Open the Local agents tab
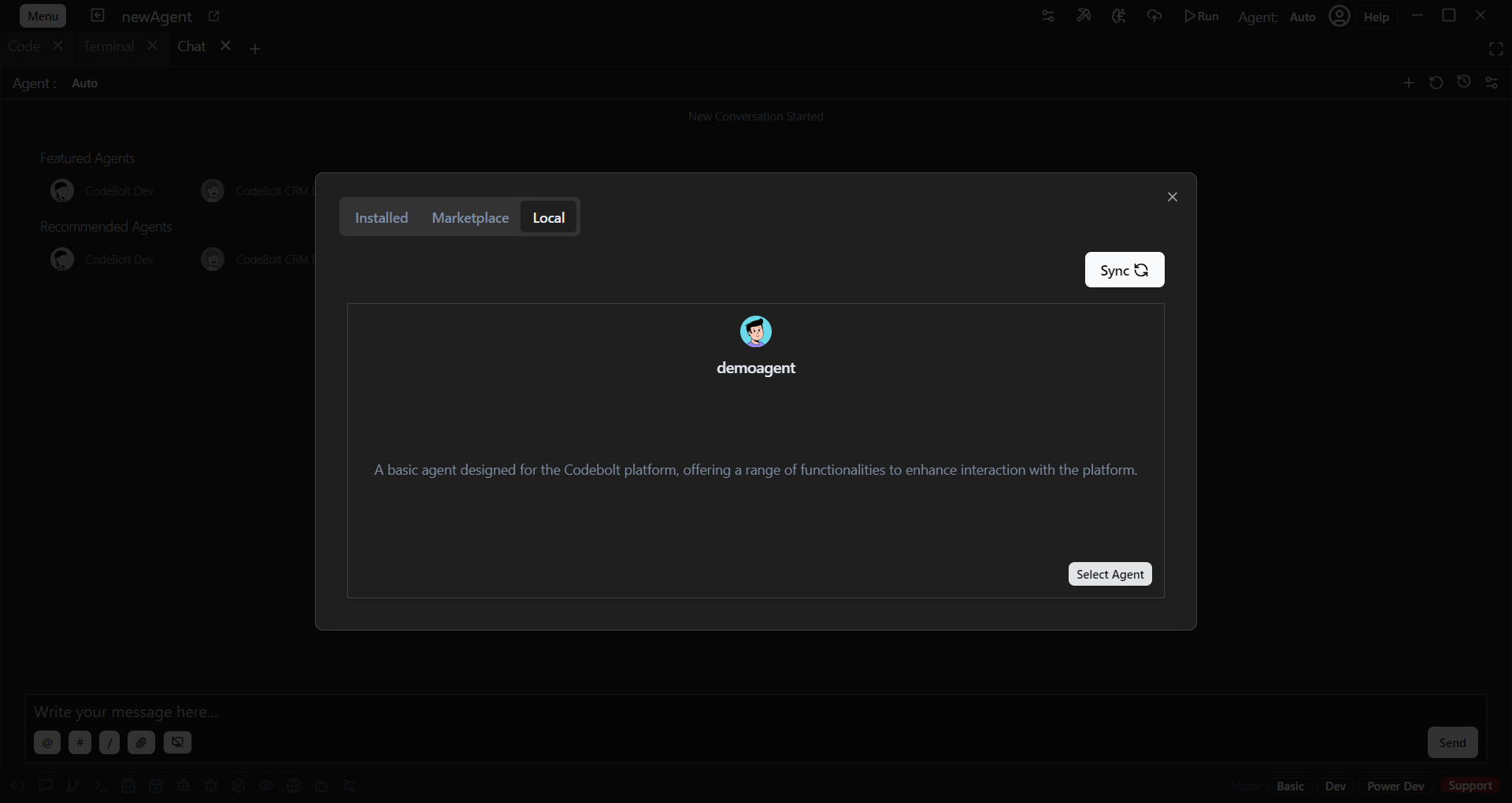Screen dimensions: 1512x803 (x=549, y=217)
